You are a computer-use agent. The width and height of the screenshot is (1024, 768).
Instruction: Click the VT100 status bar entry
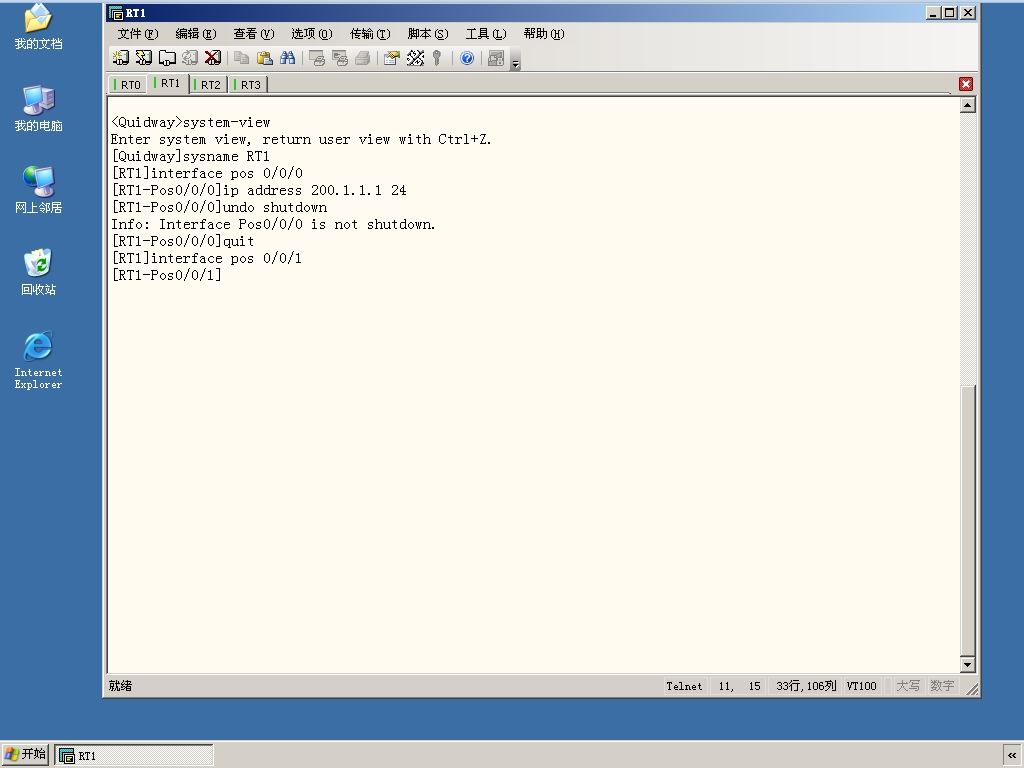(861, 686)
